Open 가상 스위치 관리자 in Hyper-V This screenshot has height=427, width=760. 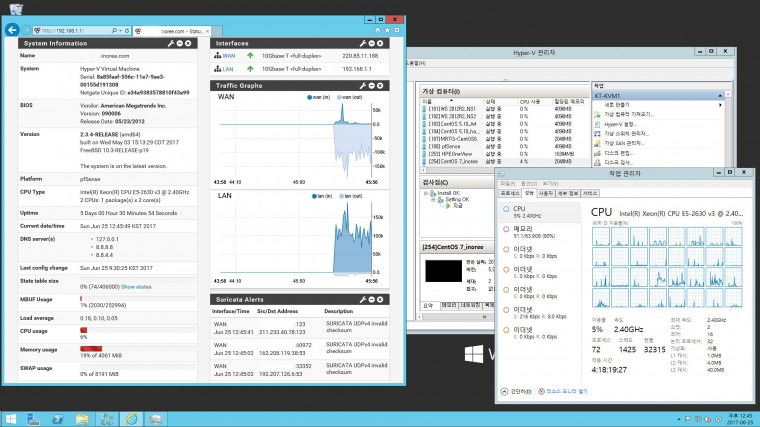click(x=625, y=133)
